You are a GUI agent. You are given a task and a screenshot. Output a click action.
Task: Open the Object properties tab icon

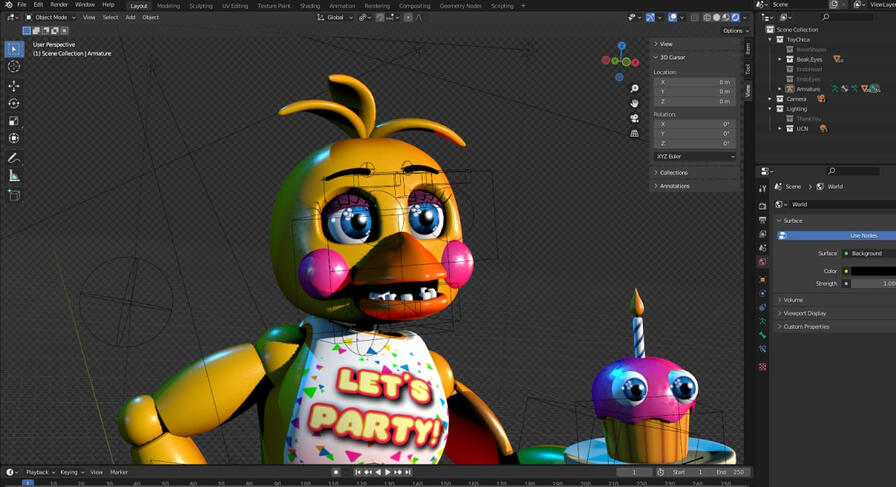pos(762,280)
